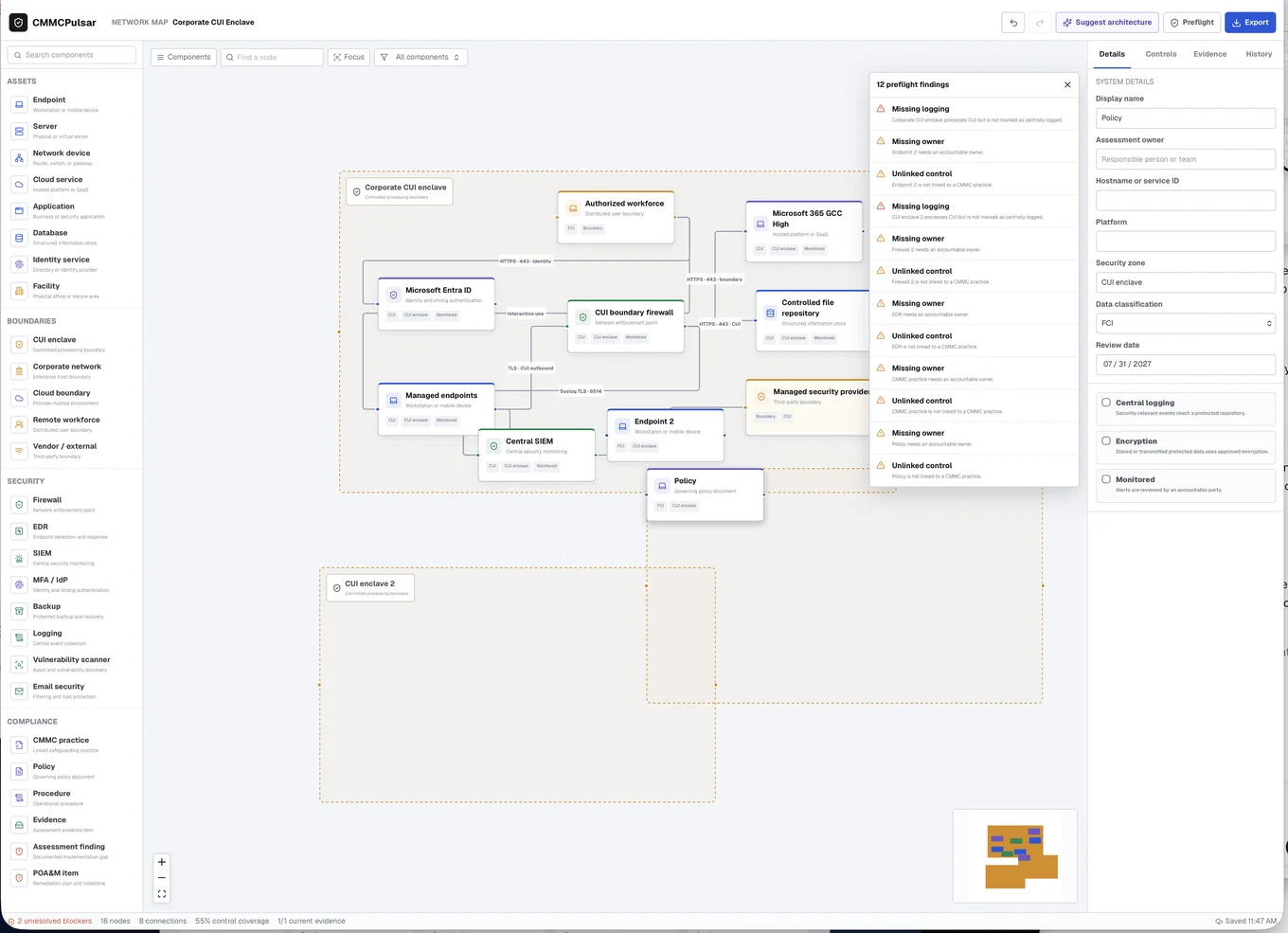Click the Hostname or service ID field
Image resolution: width=1288 pixels, height=933 pixels.
[x=1186, y=200]
